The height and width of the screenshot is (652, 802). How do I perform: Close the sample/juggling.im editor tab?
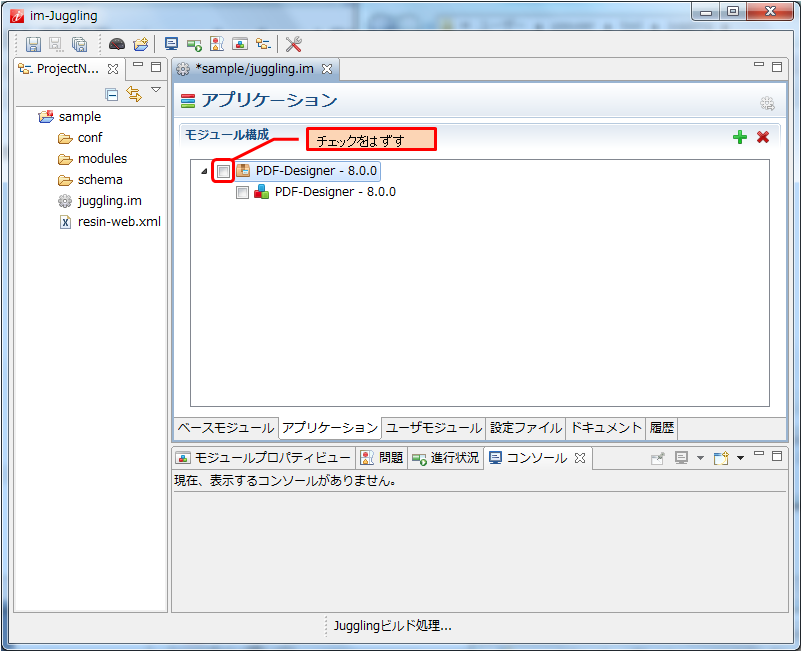tap(327, 69)
